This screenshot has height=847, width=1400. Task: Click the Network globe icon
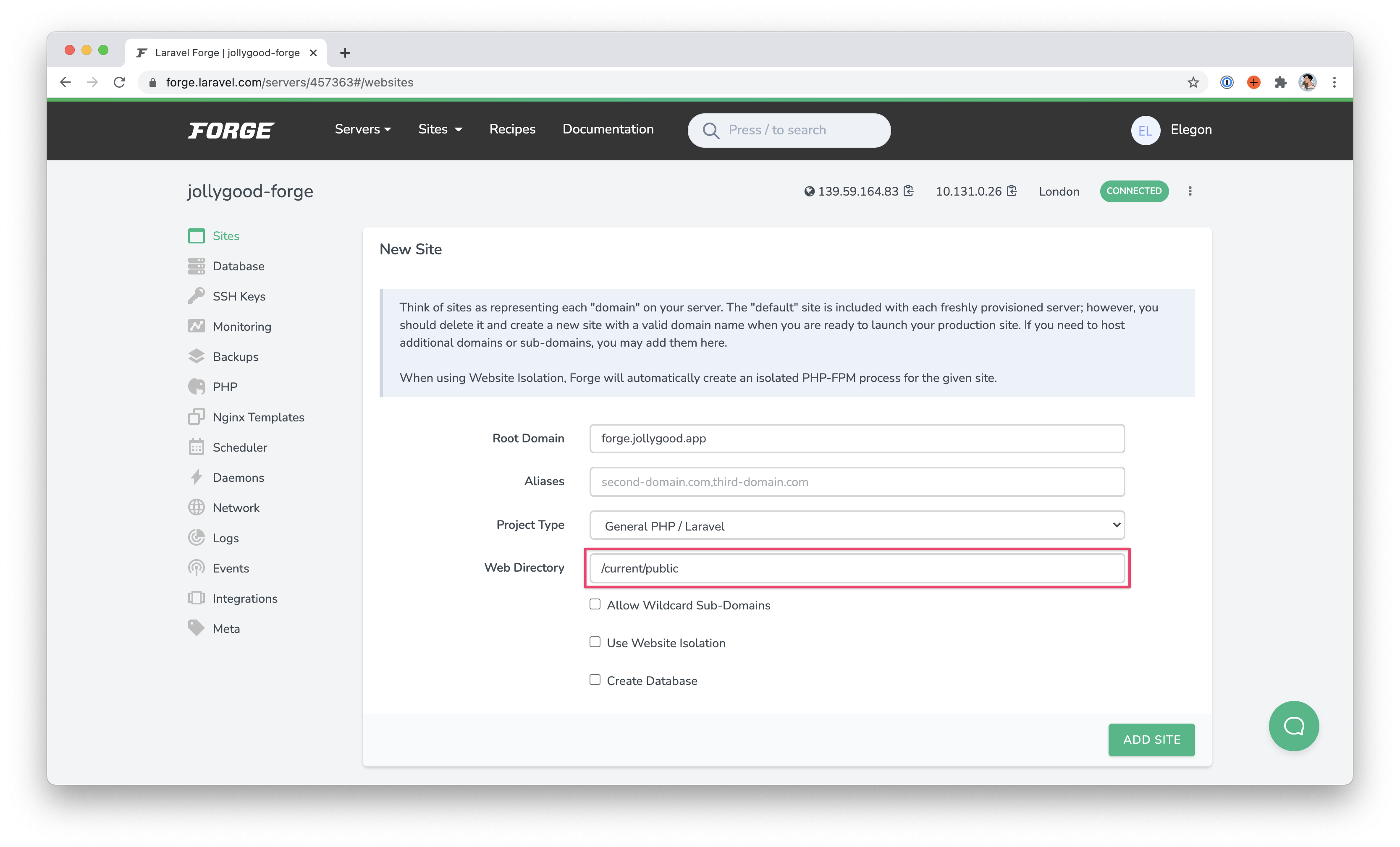click(196, 507)
